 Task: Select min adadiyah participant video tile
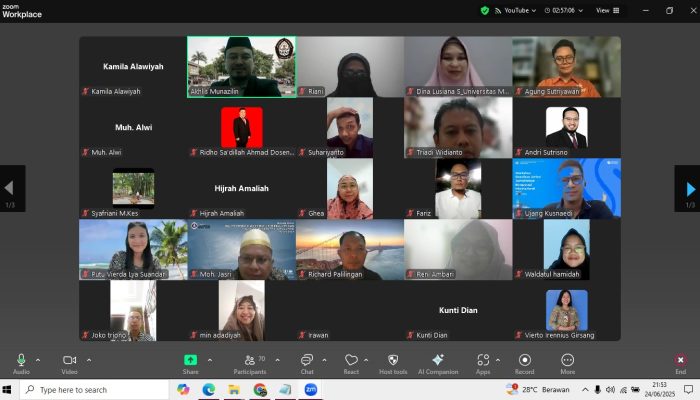pyautogui.click(x=242, y=310)
